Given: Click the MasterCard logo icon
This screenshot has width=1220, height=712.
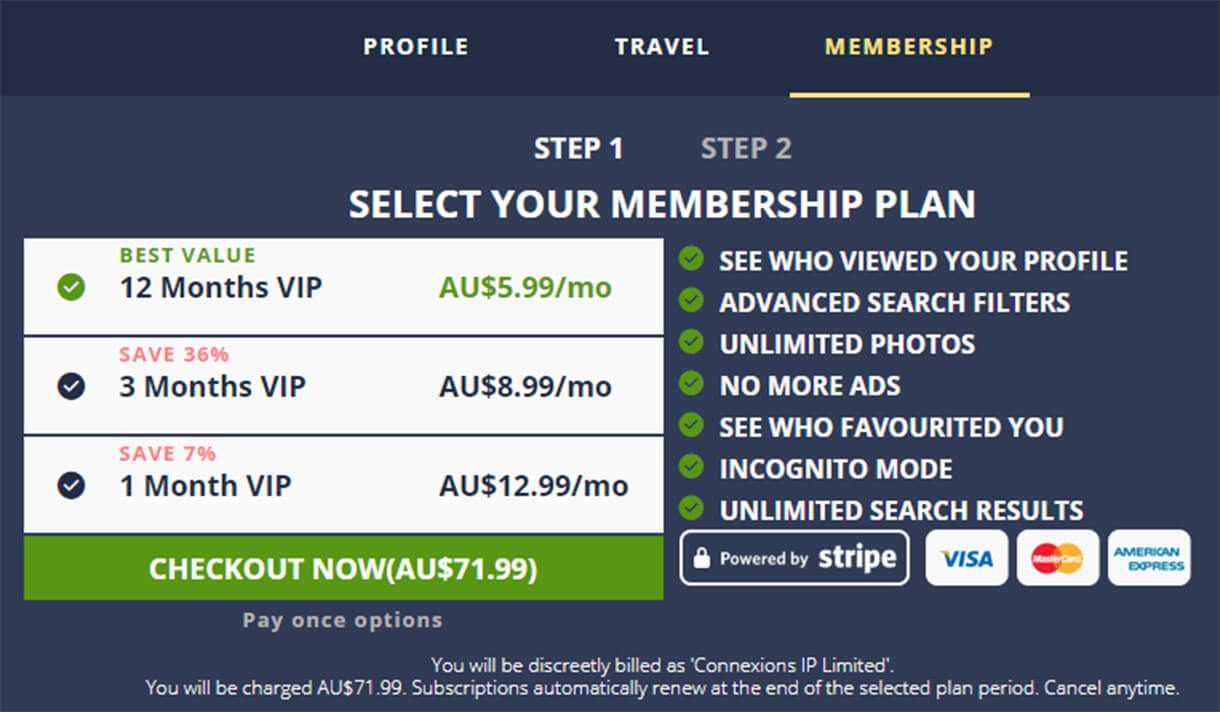Looking at the screenshot, I should click(1057, 558).
